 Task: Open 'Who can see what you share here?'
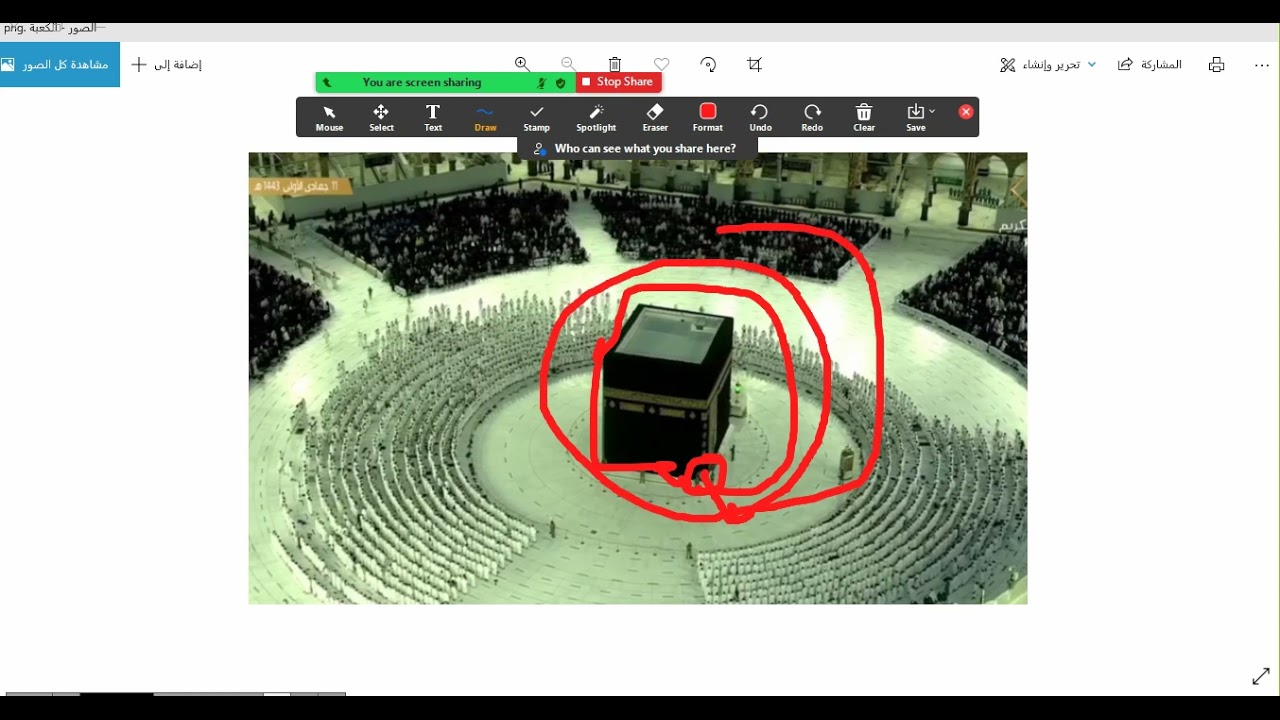[x=637, y=148]
